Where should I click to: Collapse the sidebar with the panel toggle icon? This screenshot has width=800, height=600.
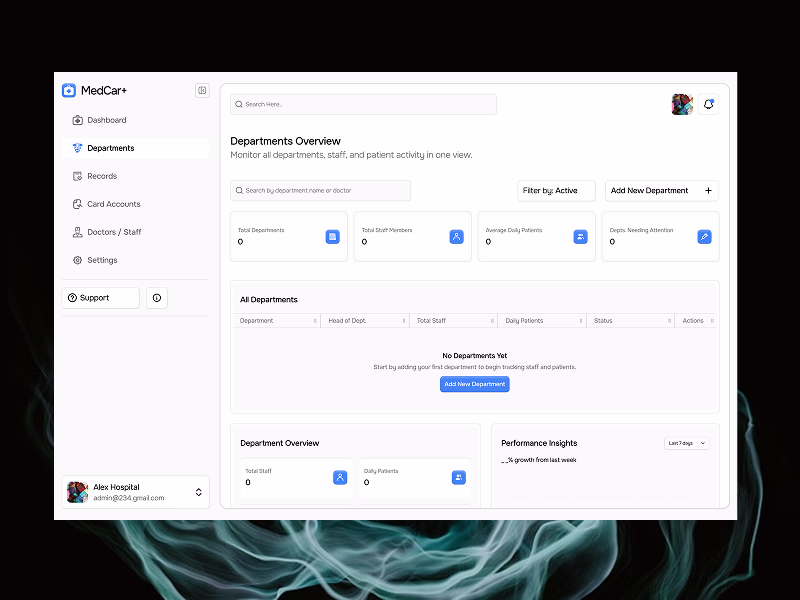tap(202, 90)
